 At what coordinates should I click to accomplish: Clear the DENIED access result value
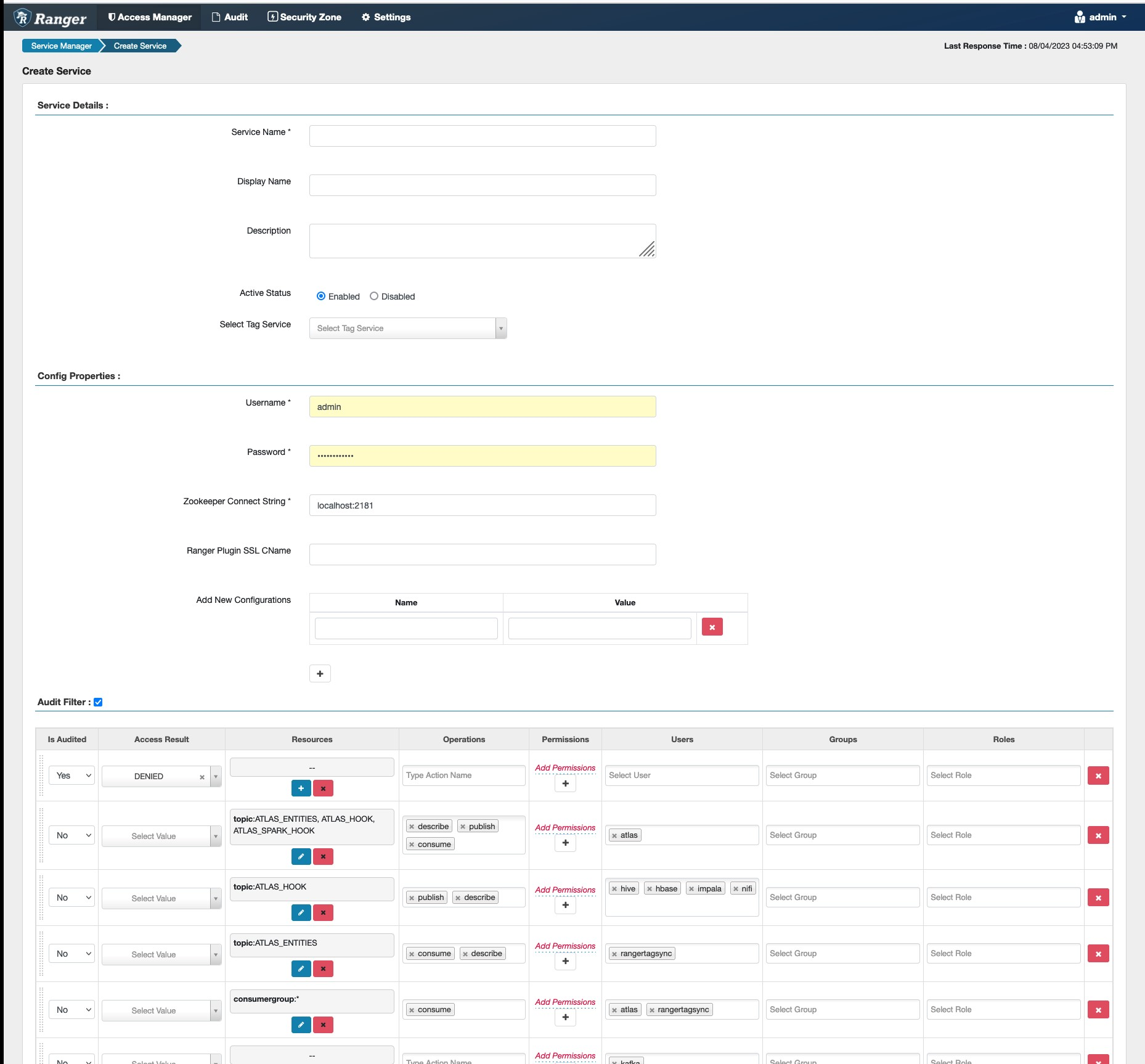pos(202,777)
